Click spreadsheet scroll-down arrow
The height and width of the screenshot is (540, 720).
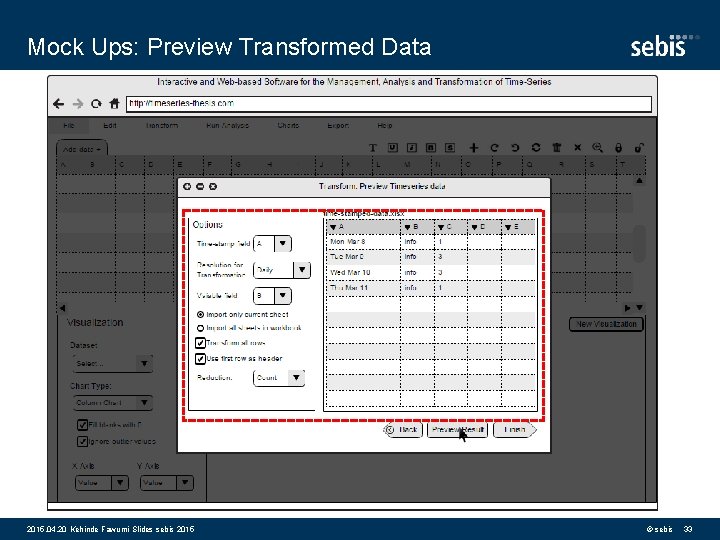(x=639, y=308)
